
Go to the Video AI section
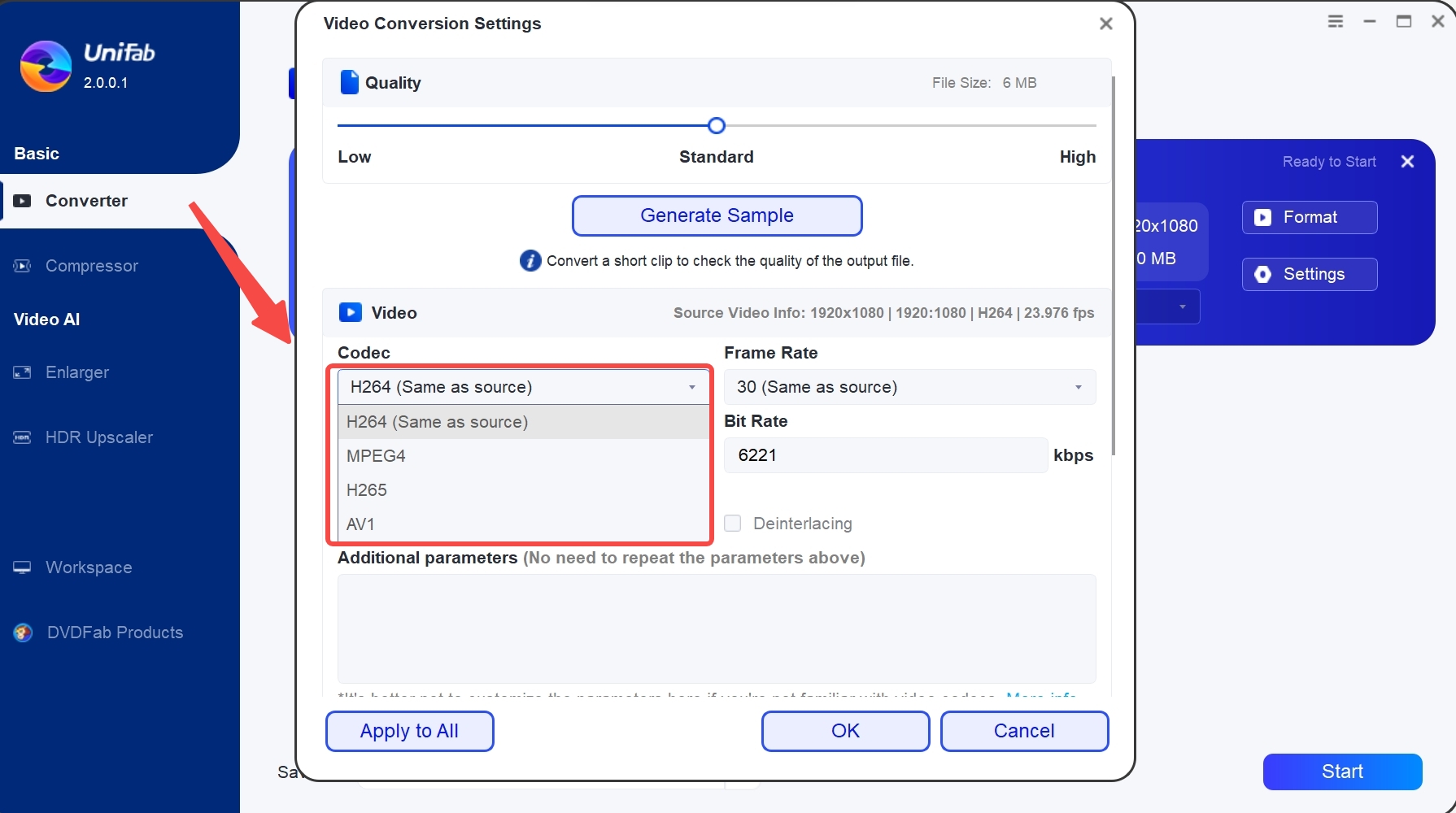[46, 319]
